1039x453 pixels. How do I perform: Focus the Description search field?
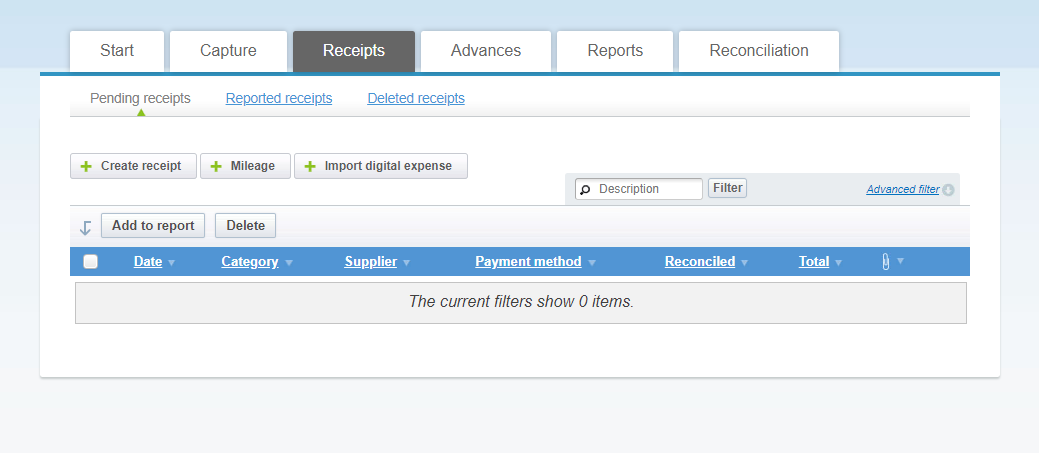(647, 189)
